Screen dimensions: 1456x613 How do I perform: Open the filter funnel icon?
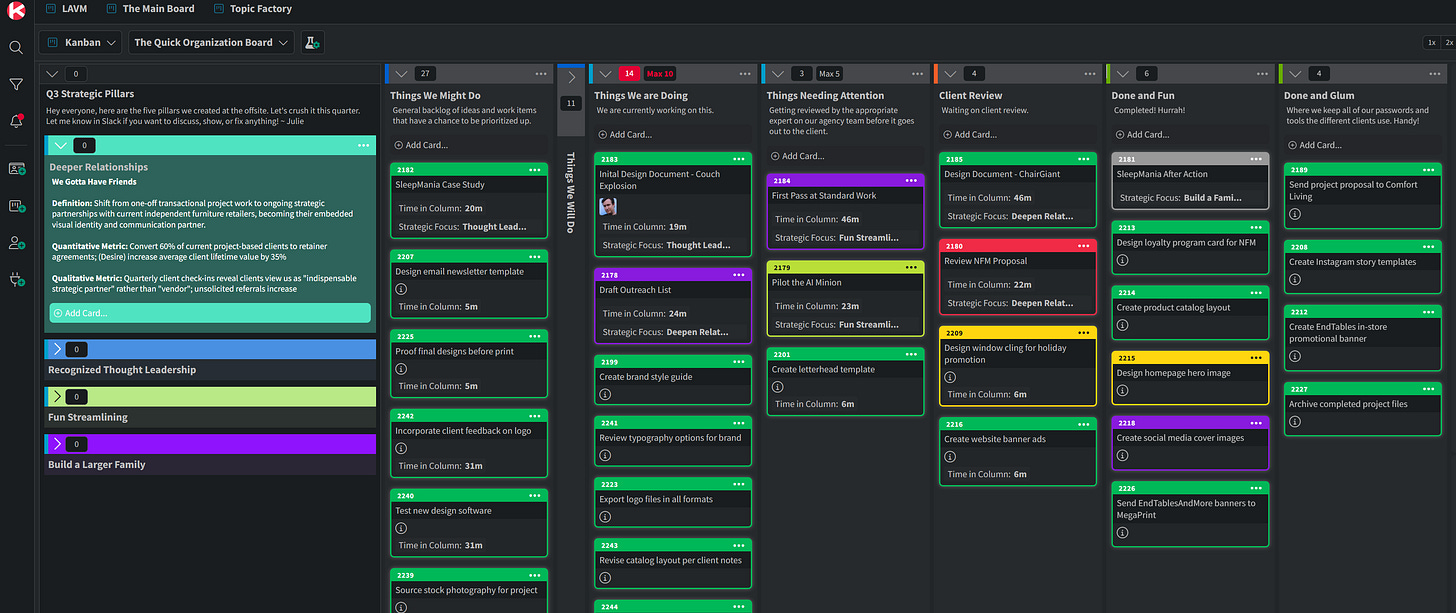pyautogui.click(x=16, y=85)
